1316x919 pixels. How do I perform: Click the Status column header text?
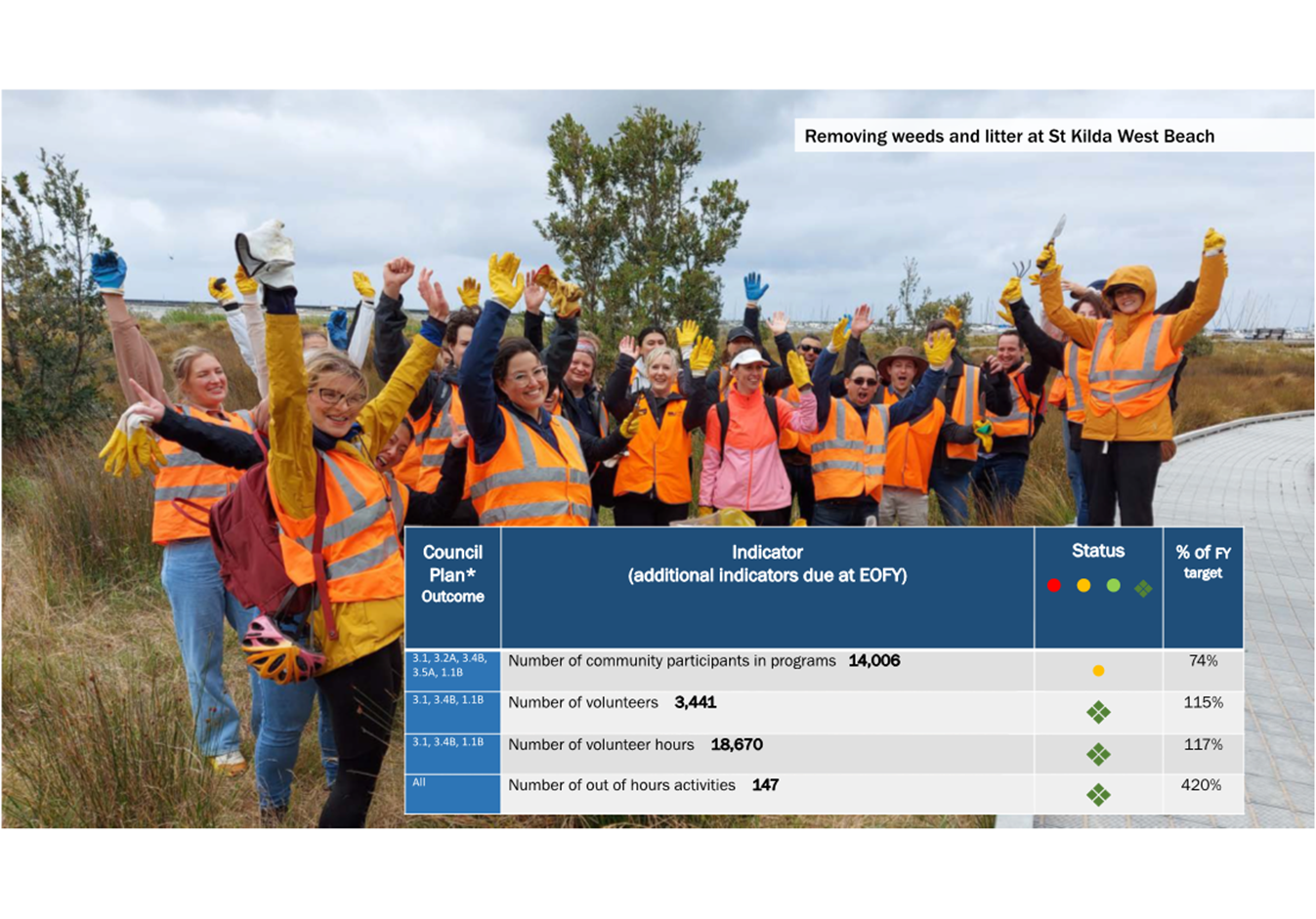tap(1097, 552)
